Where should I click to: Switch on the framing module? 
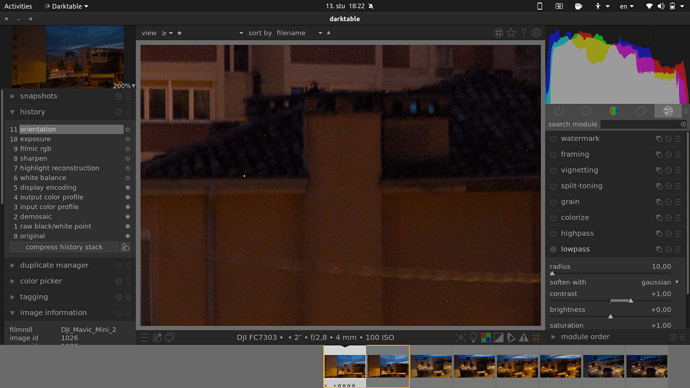click(x=553, y=154)
